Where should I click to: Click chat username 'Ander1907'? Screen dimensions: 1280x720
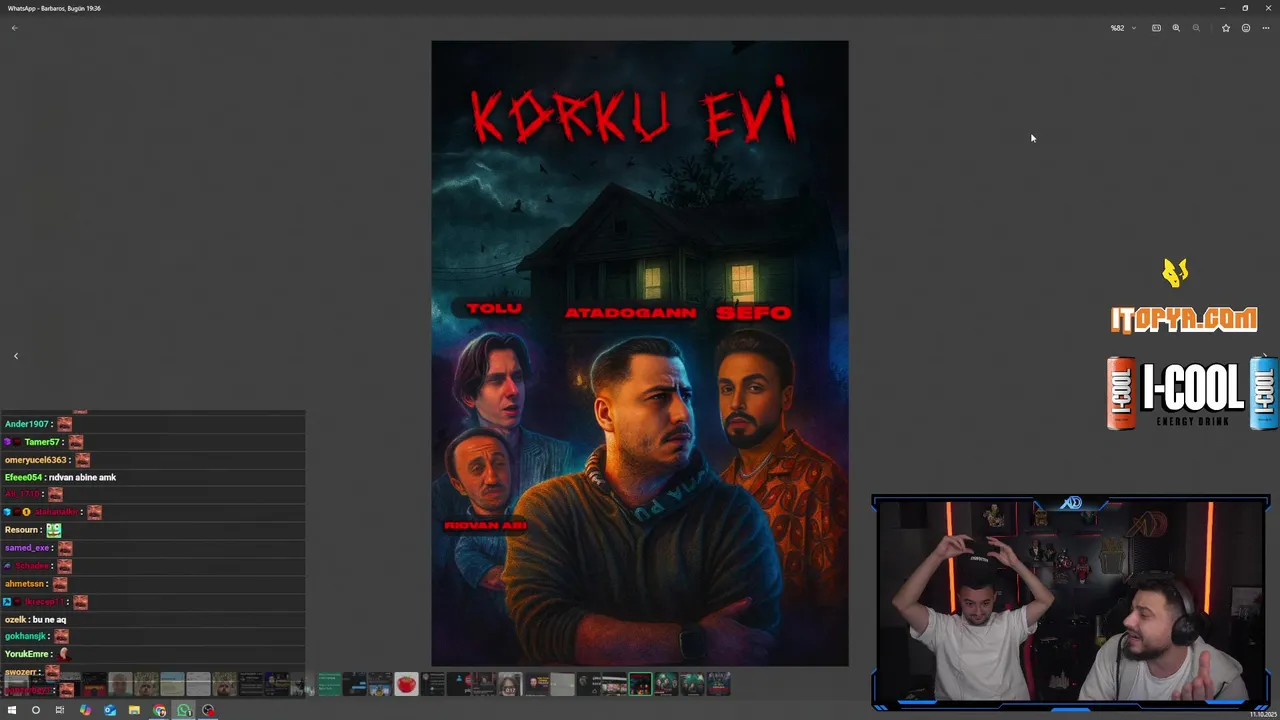coord(27,424)
